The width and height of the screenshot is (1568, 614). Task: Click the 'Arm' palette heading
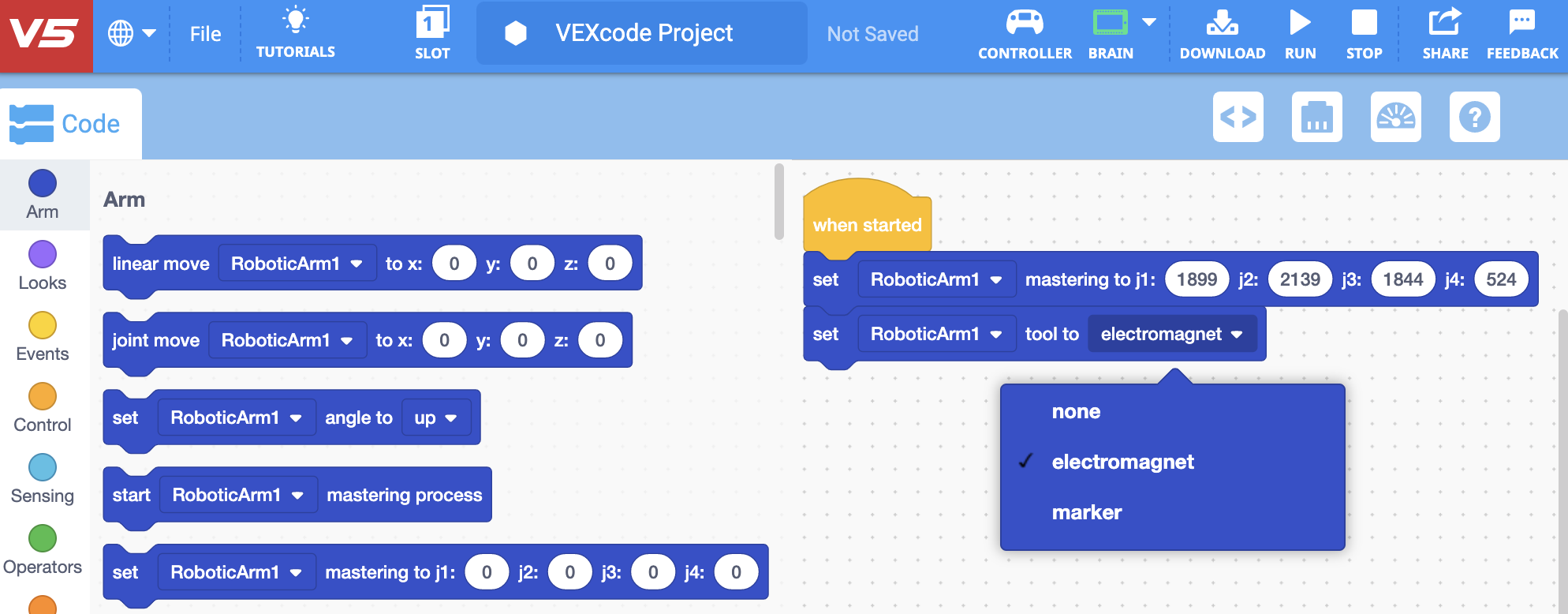click(x=125, y=200)
